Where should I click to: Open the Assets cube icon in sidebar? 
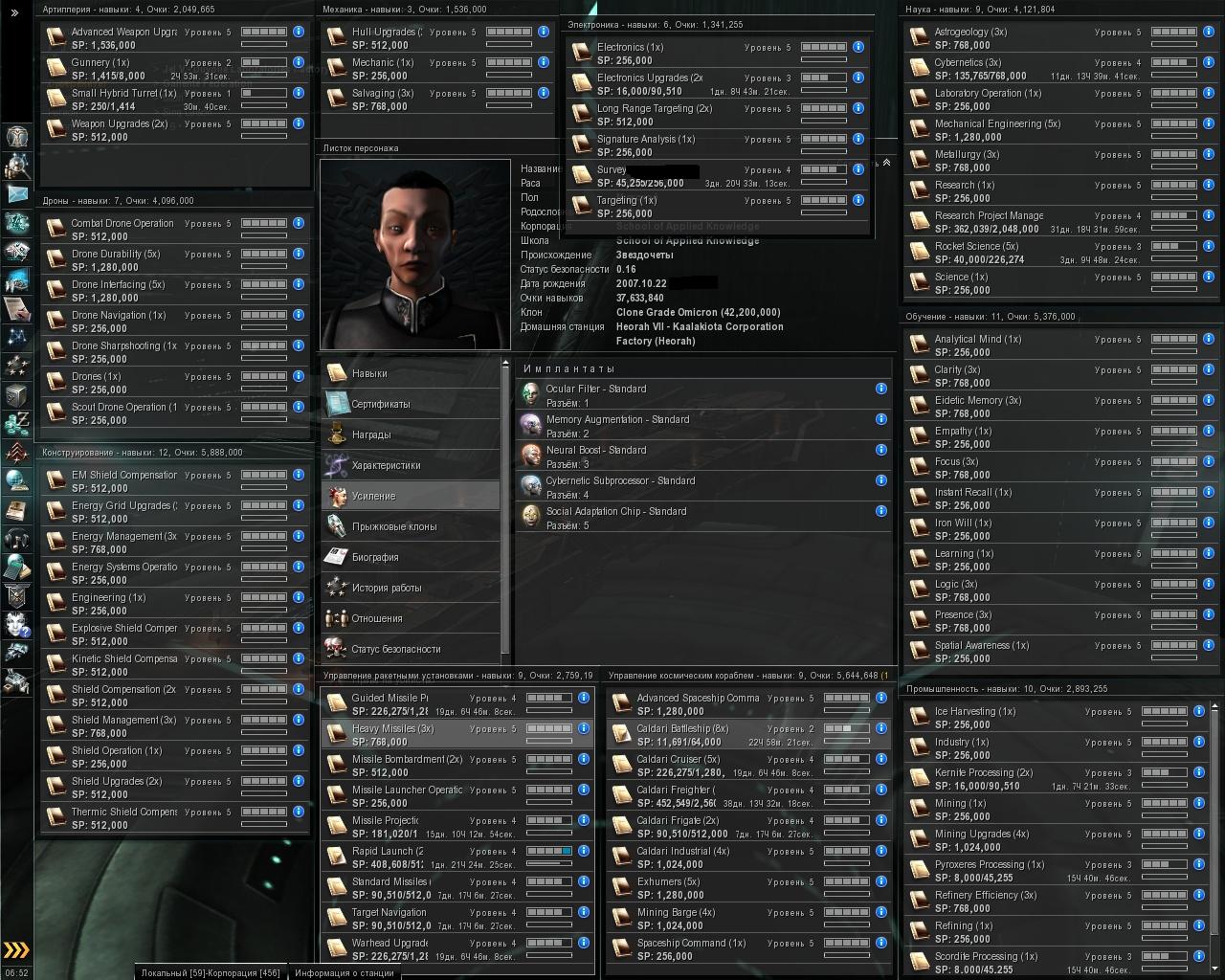pyautogui.click(x=17, y=395)
